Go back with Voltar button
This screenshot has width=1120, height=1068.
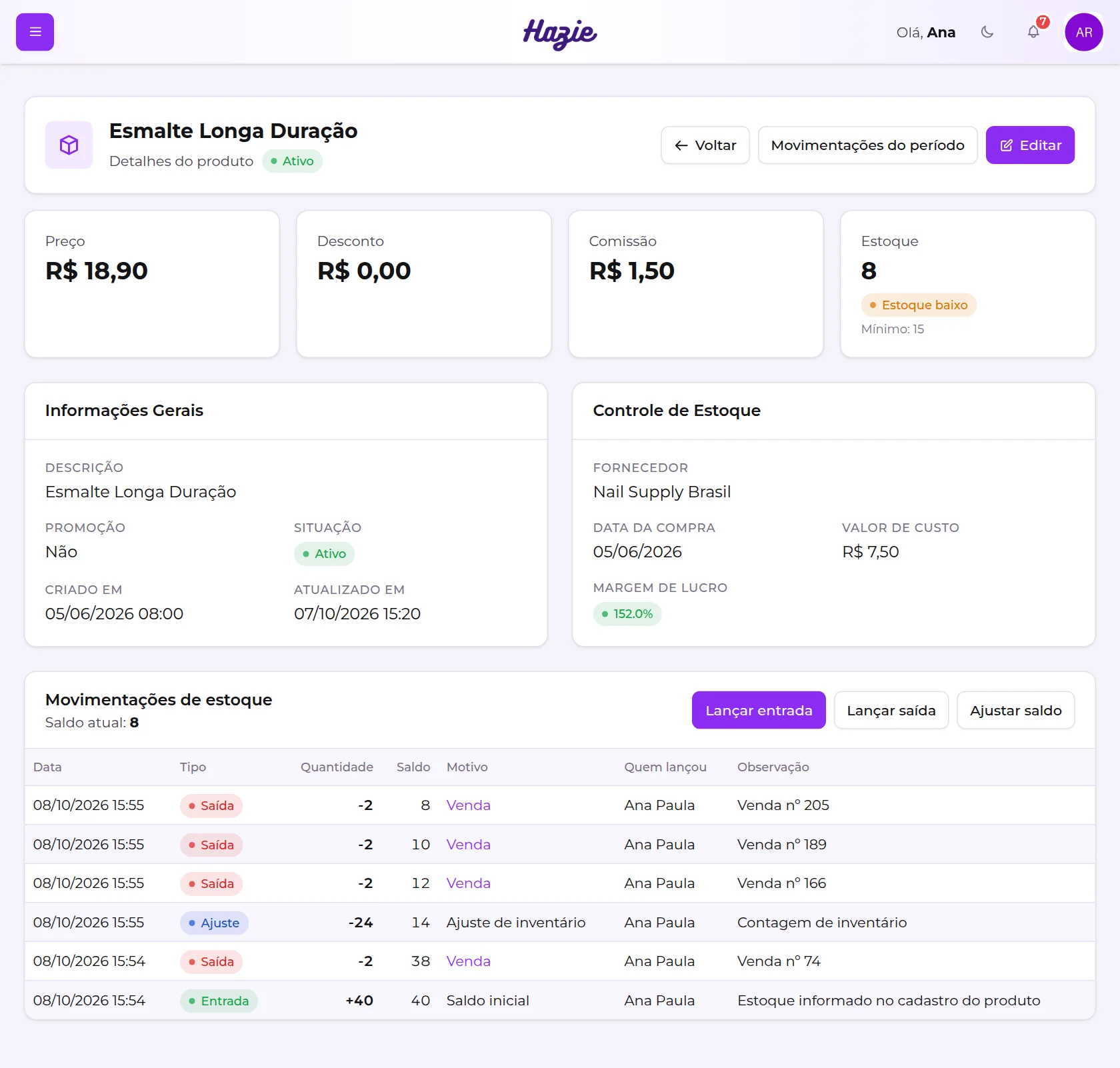click(x=705, y=145)
